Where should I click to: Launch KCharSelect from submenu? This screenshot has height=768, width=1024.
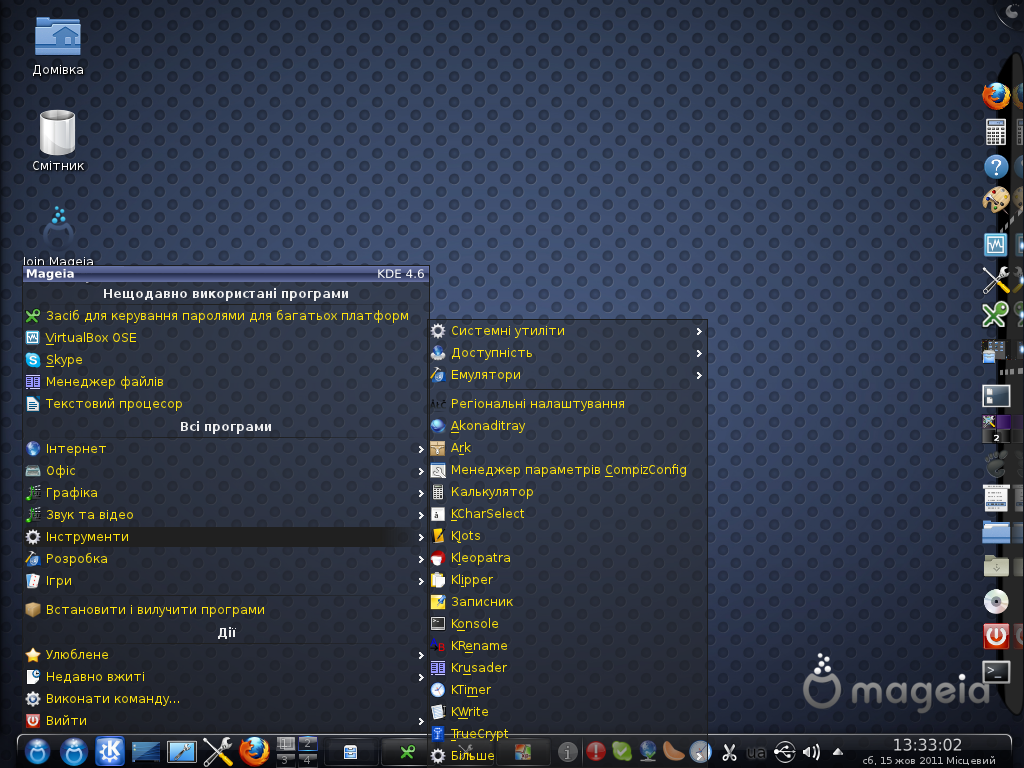(x=568, y=514)
